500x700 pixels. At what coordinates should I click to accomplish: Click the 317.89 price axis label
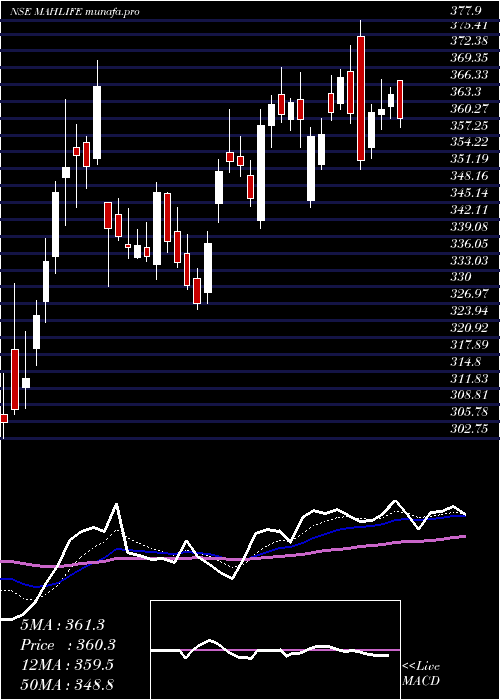[470, 345]
